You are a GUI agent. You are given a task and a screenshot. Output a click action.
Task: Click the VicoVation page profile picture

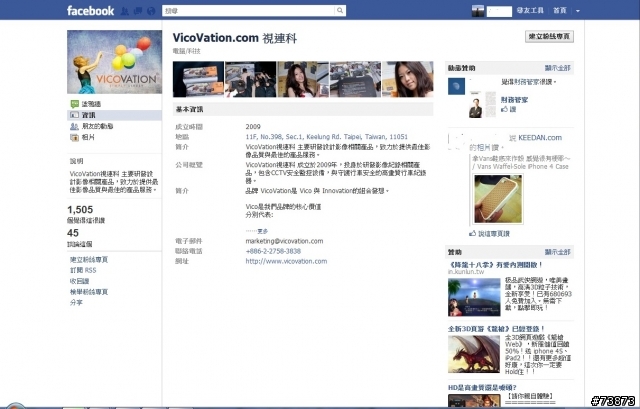coord(114,62)
